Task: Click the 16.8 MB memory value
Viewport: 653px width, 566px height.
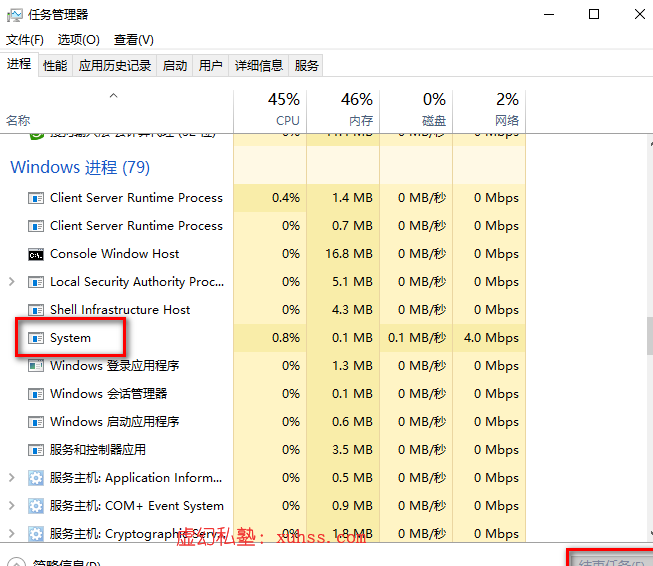Action: 349,254
